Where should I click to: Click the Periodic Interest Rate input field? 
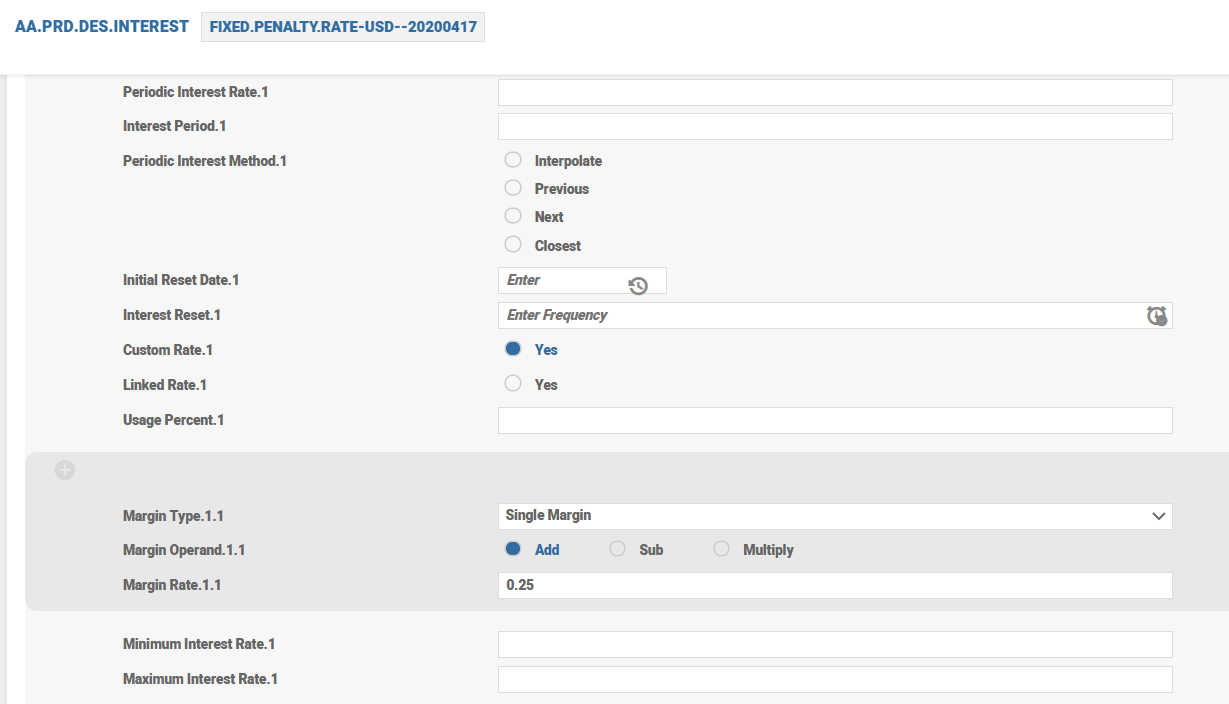click(x=834, y=92)
